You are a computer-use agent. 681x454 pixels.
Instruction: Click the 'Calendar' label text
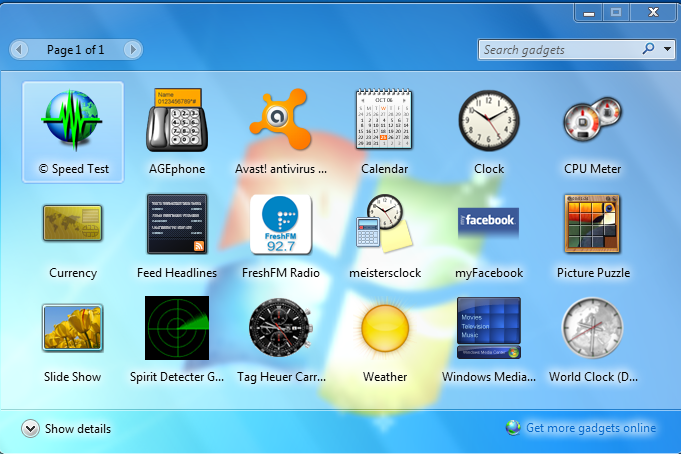(x=384, y=169)
